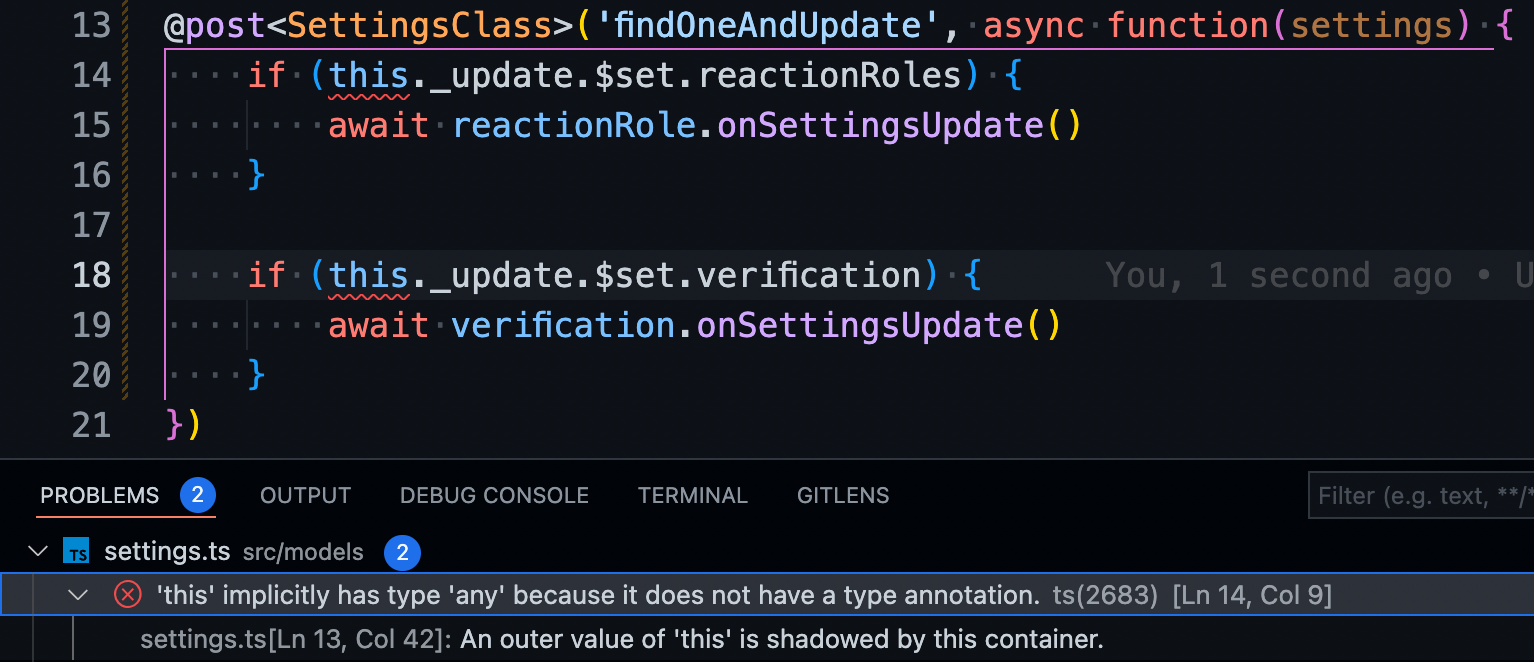This screenshot has width=1534, height=662.
Task: Click the red error circle icon
Action: point(126,593)
